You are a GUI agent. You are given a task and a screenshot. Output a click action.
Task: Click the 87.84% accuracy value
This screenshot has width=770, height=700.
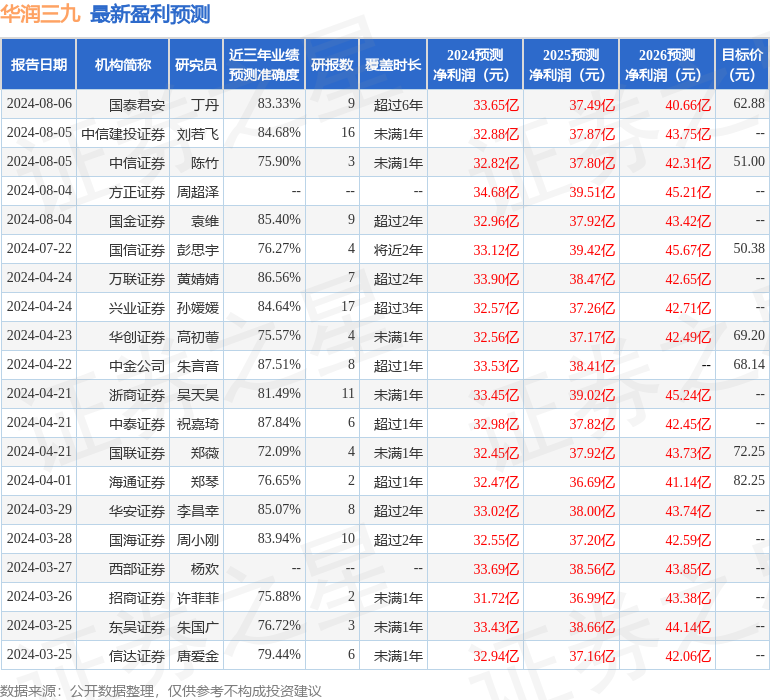[x=279, y=422]
